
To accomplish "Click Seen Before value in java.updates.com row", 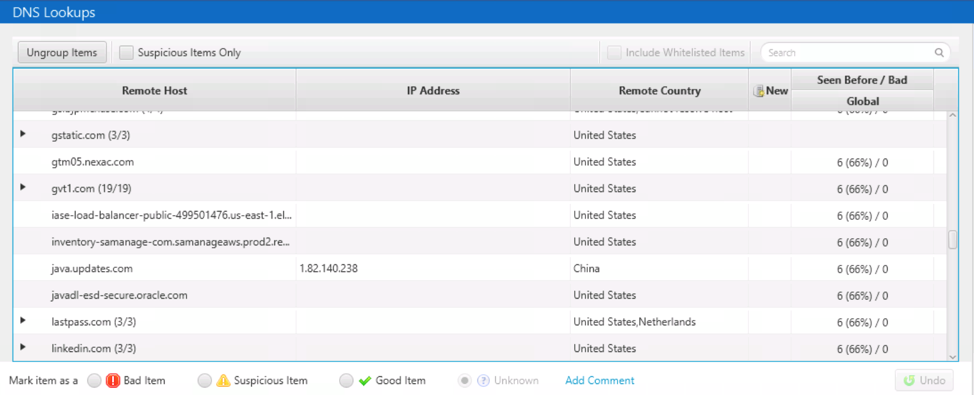I will (862, 270).
